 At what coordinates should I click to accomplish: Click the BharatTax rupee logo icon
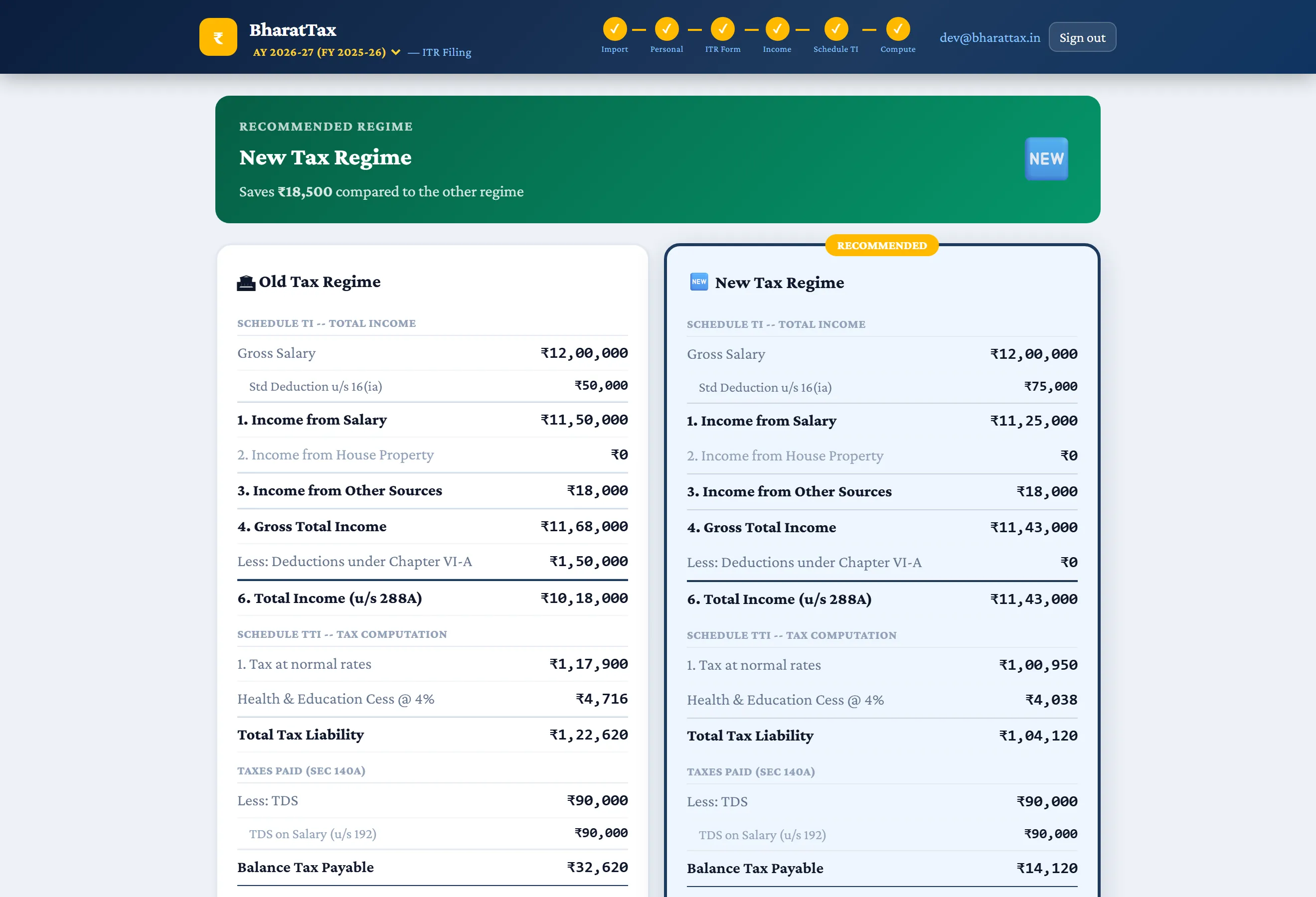coord(218,37)
